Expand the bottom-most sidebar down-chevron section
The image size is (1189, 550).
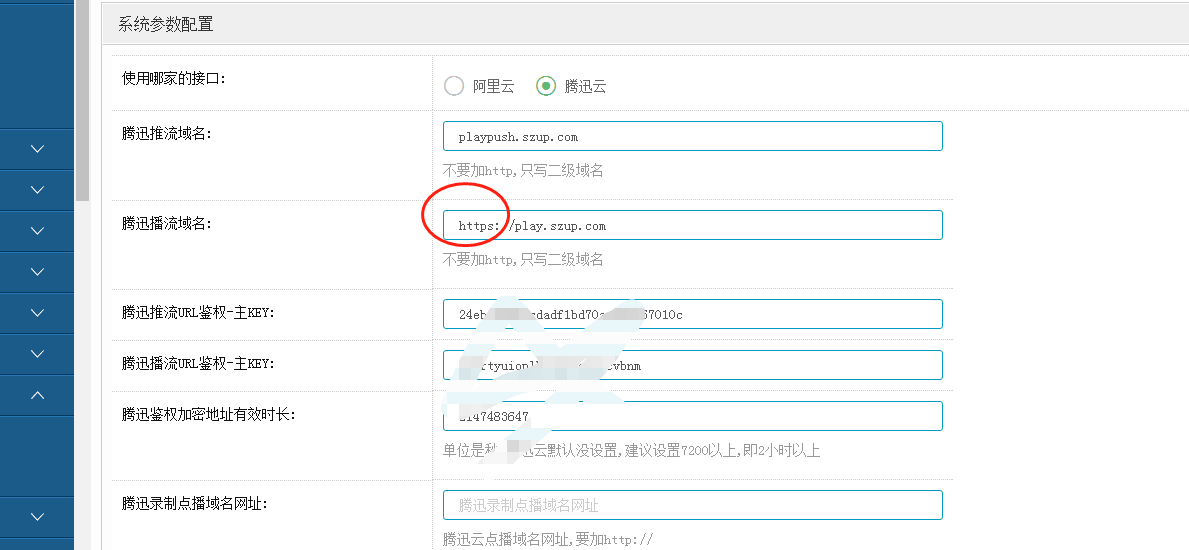point(37,517)
